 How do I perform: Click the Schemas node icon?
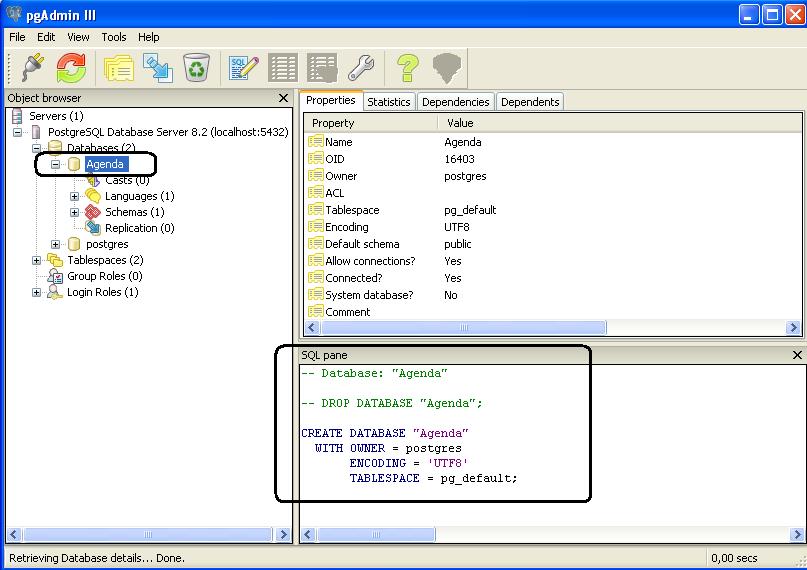[x=93, y=211]
